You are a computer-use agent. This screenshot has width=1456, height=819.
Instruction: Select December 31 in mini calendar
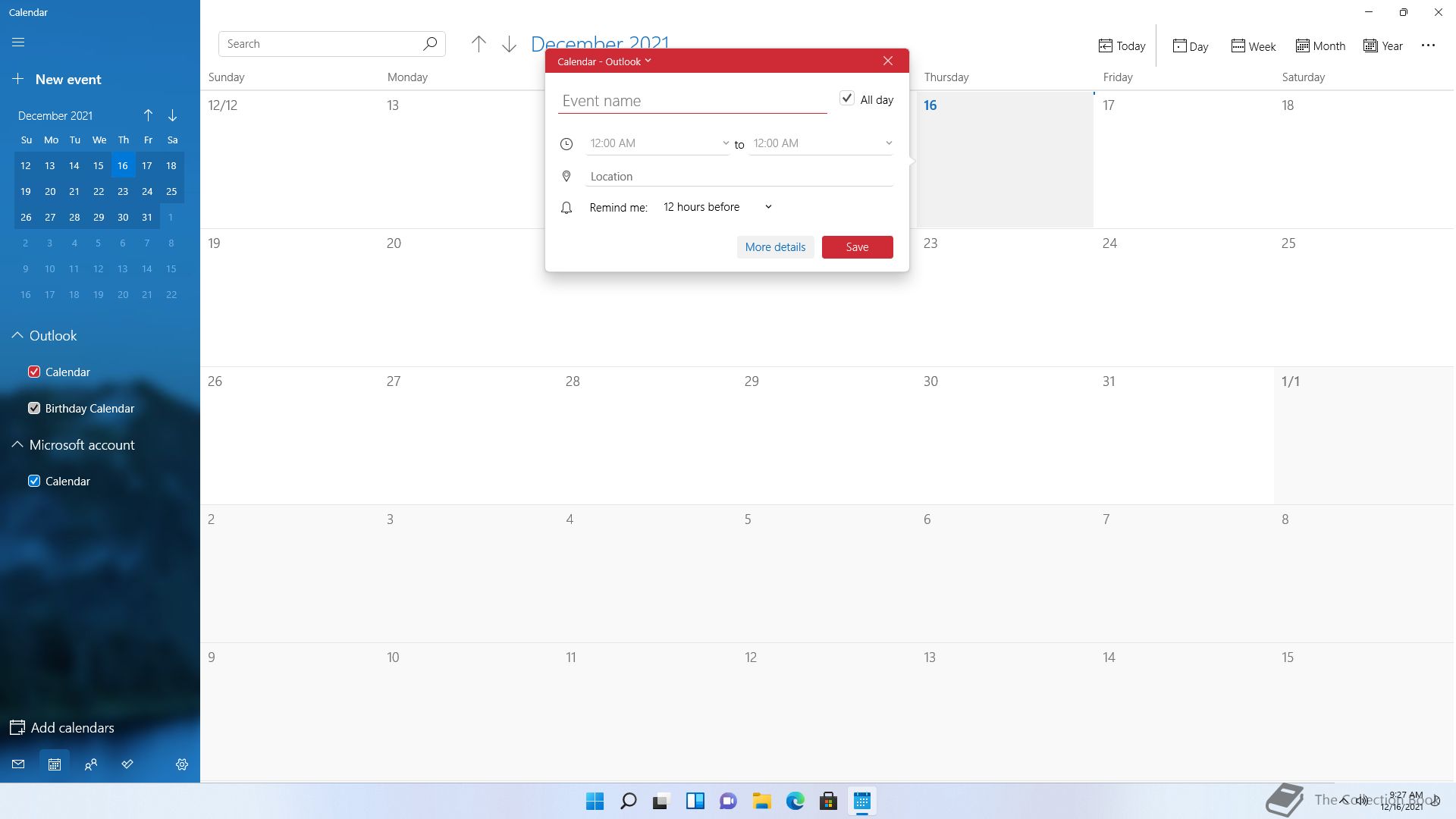pyautogui.click(x=147, y=218)
